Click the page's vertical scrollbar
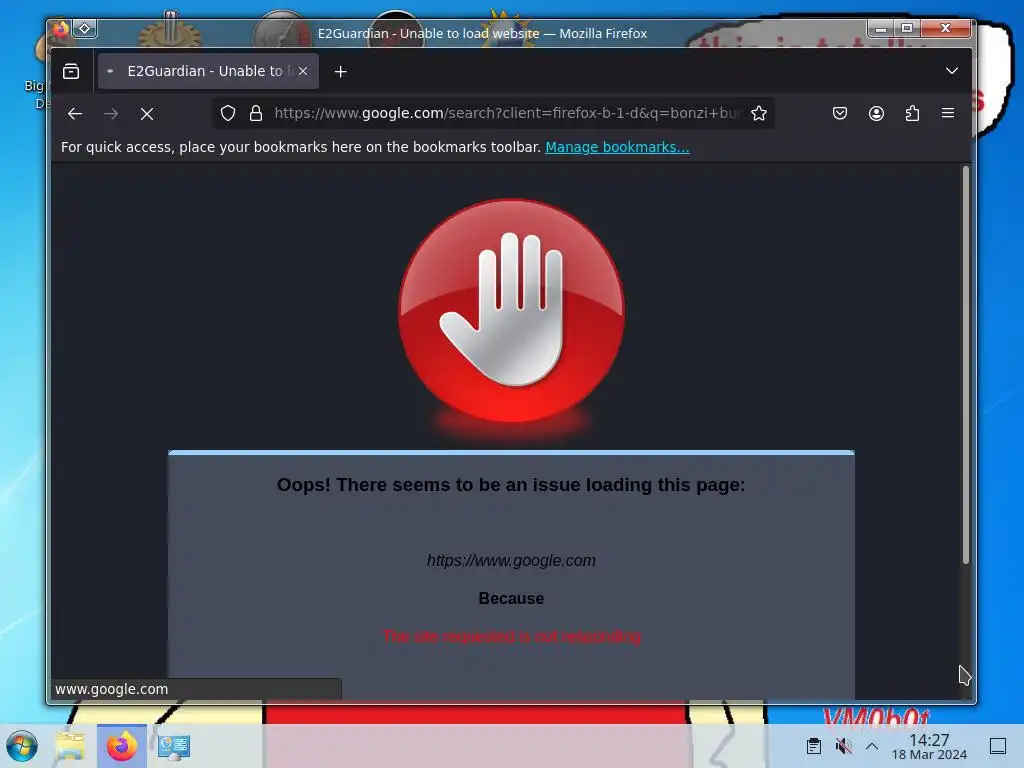 pyautogui.click(x=966, y=364)
